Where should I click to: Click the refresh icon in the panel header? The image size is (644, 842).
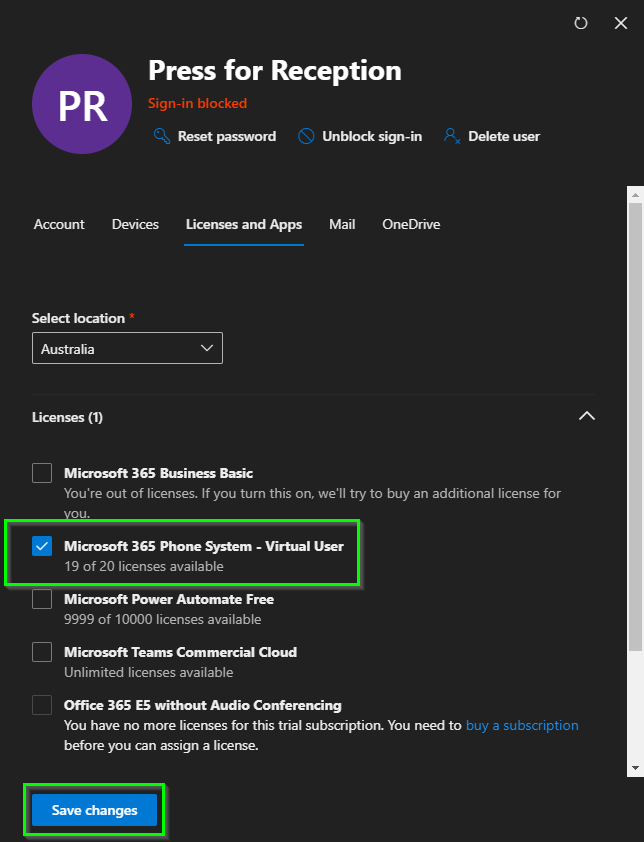(581, 23)
